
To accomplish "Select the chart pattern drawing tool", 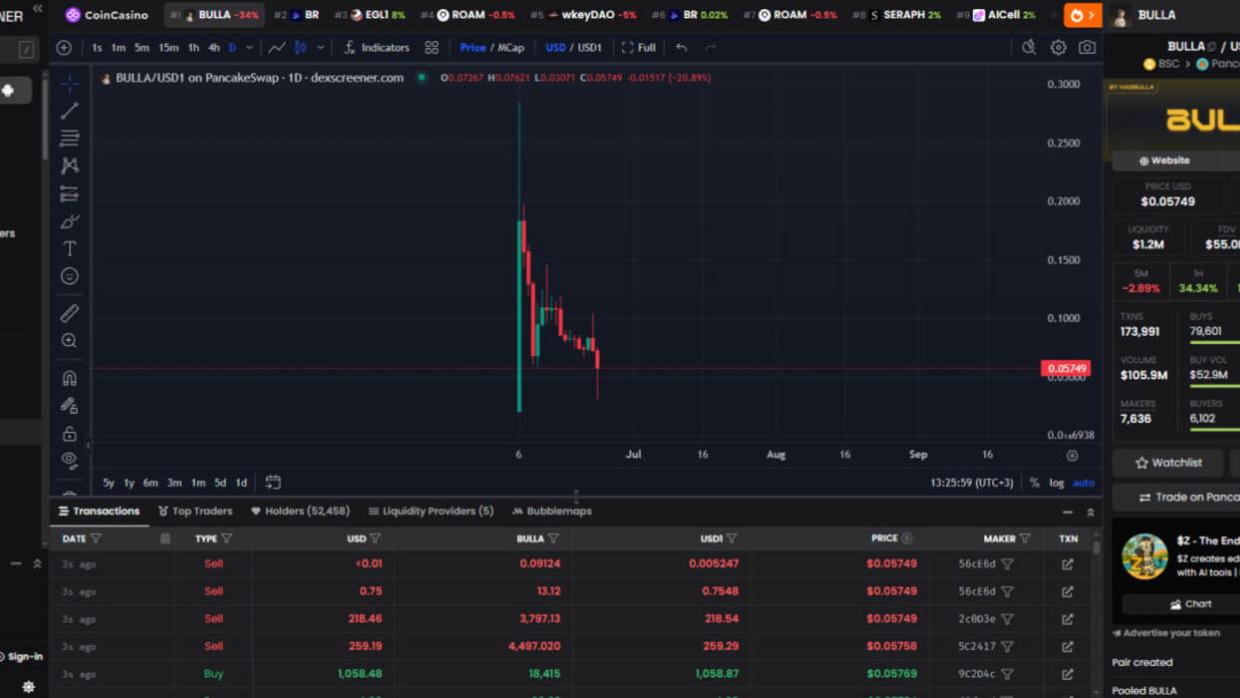I will click(x=69, y=165).
